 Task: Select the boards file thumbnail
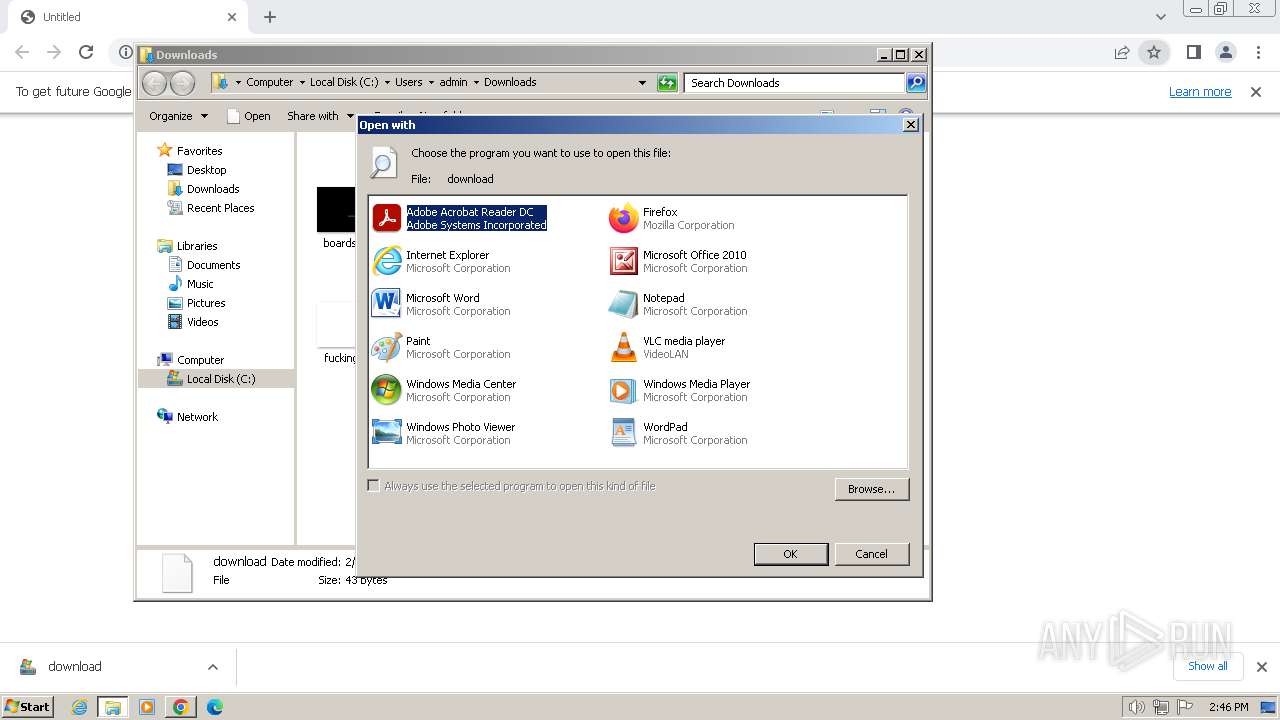coord(337,210)
